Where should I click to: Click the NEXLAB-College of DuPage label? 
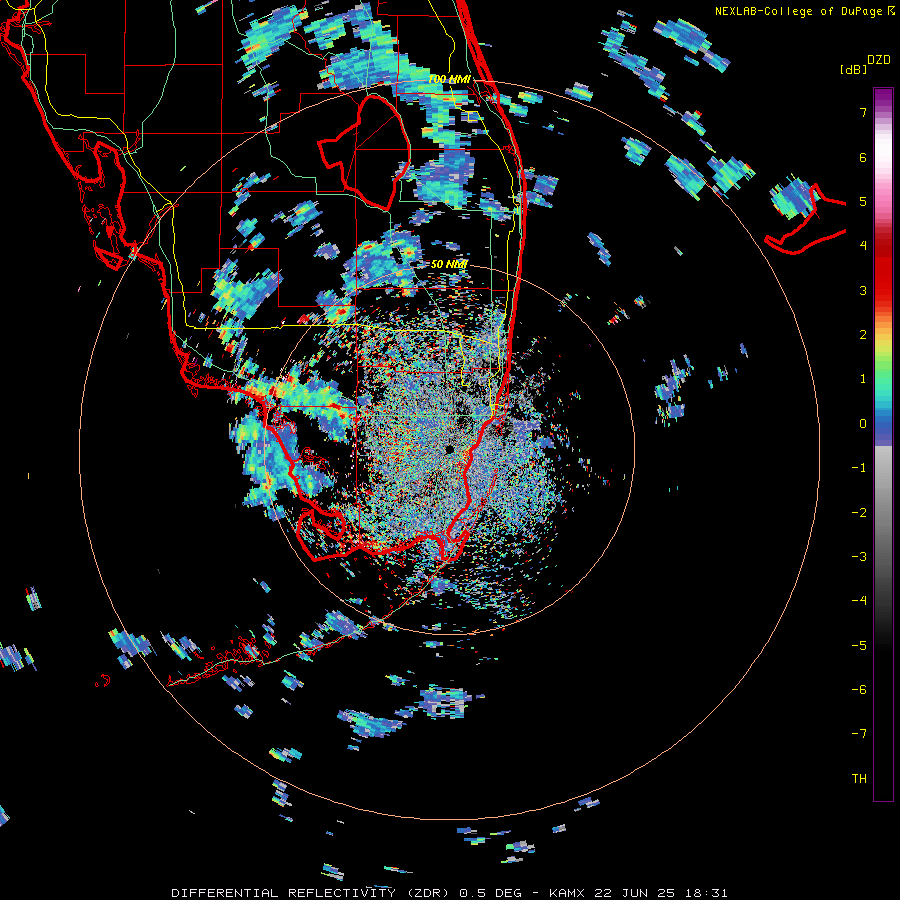(x=804, y=11)
